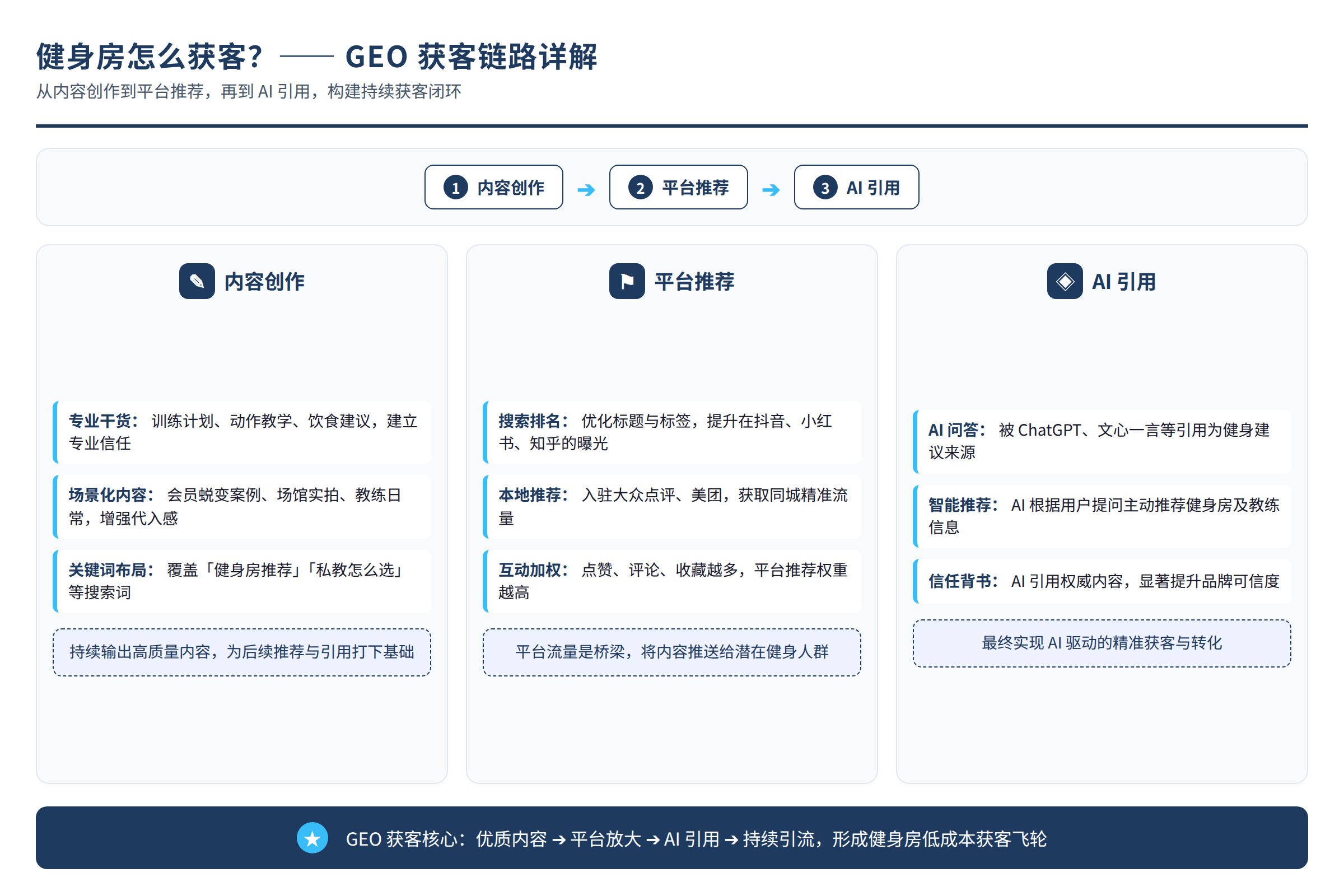
Task: Select the 平台推荐 step pill
Action: 678,188
